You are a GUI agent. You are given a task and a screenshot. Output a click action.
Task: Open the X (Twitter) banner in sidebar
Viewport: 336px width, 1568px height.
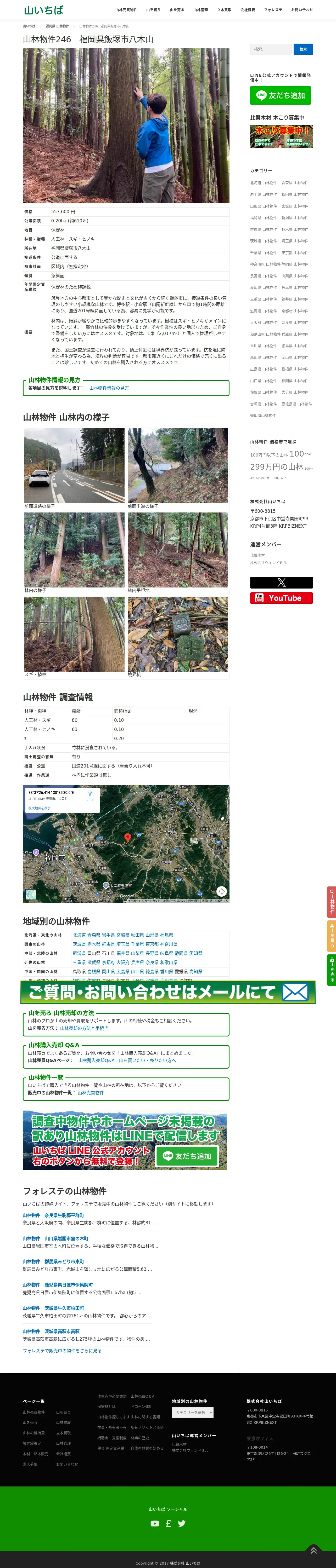pyautogui.click(x=281, y=583)
